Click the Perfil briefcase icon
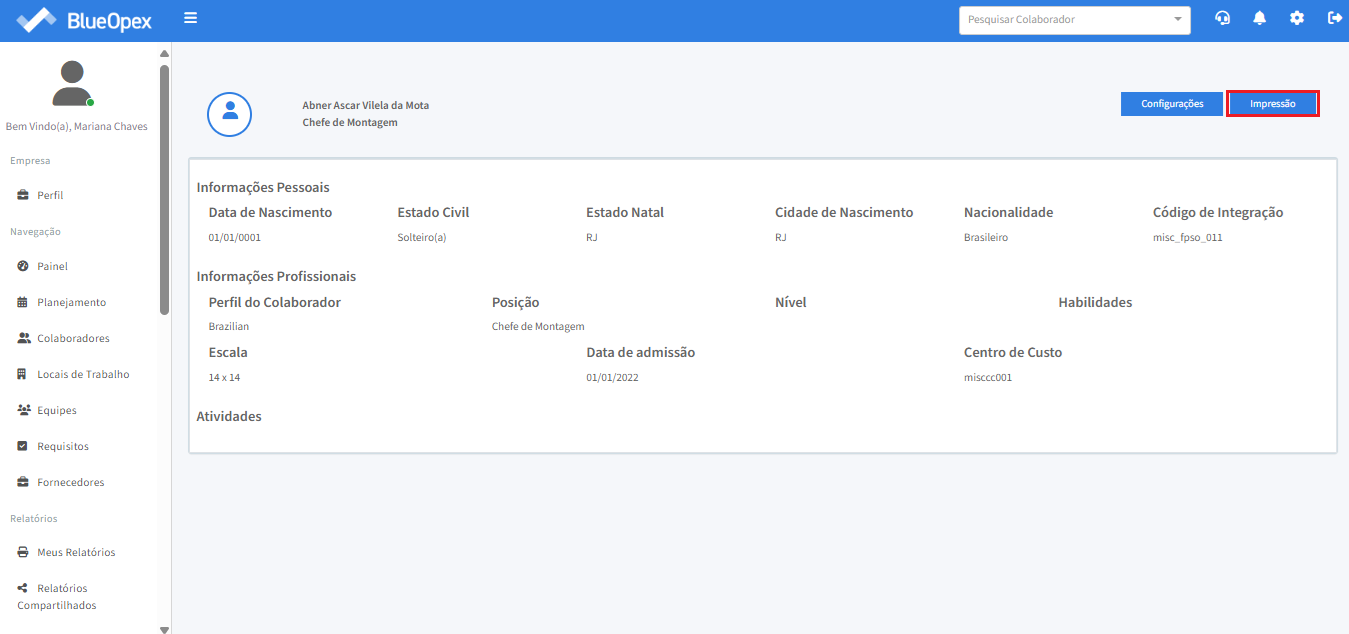The width and height of the screenshot is (1349, 634). point(23,195)
